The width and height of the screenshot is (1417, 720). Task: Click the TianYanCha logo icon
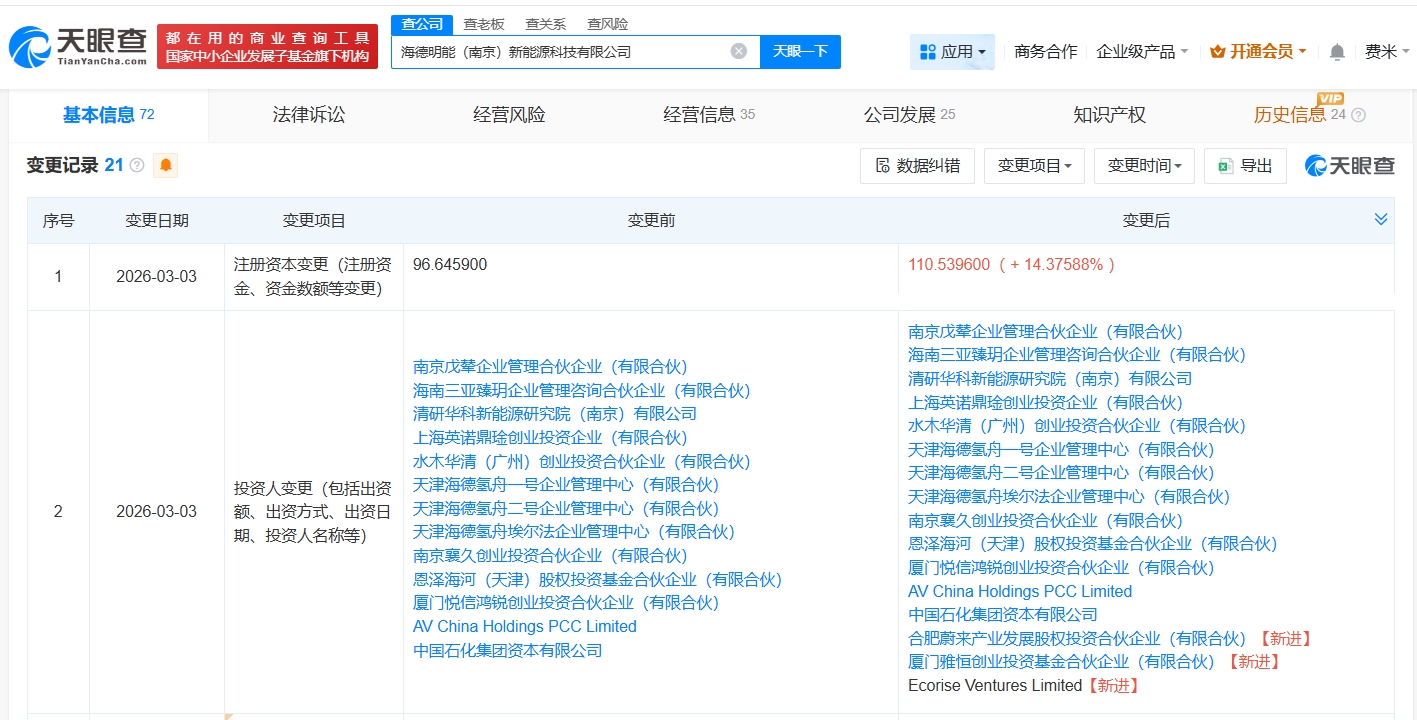point(30,48)
